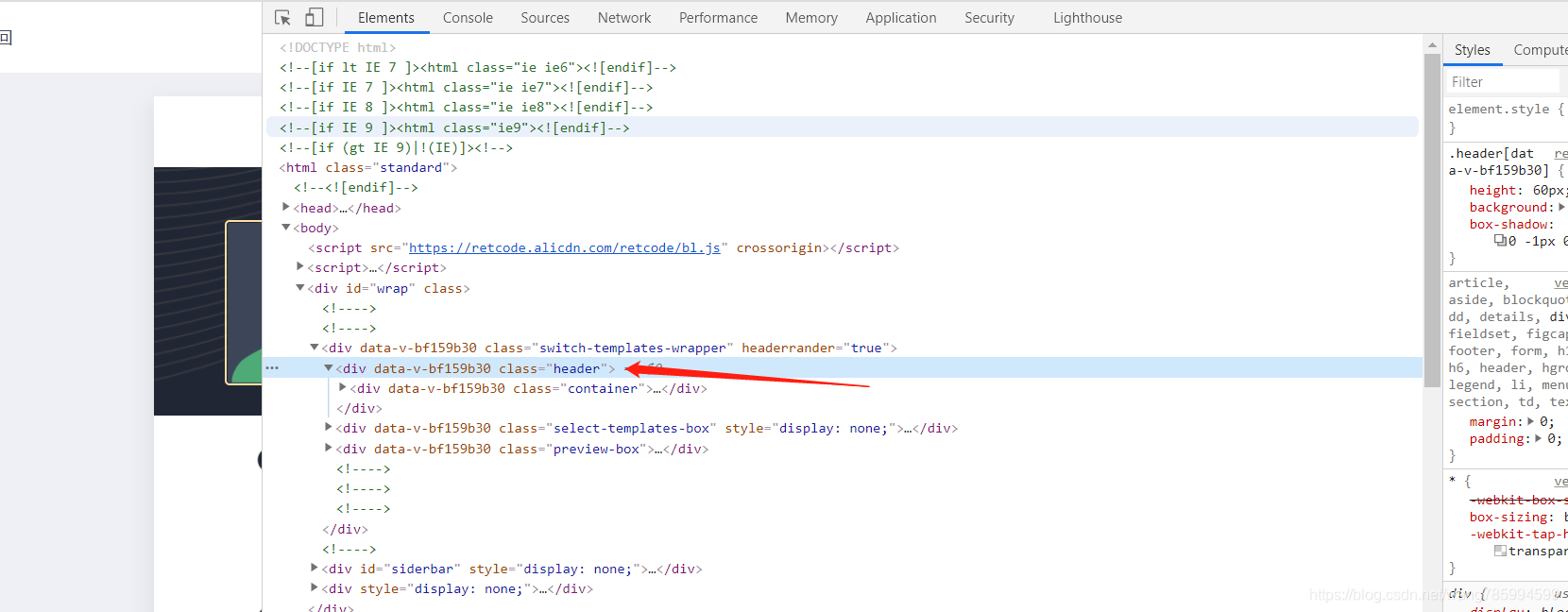Viewport: 1568px width, 612px height.
Task: Collapse the header div node
Action: point(329,368)
